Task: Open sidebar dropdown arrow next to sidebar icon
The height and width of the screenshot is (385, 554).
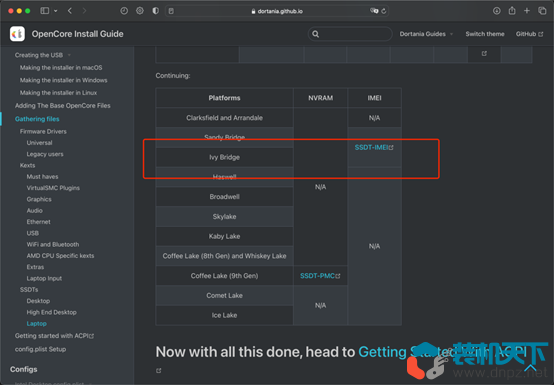Action: coord(56,11)
